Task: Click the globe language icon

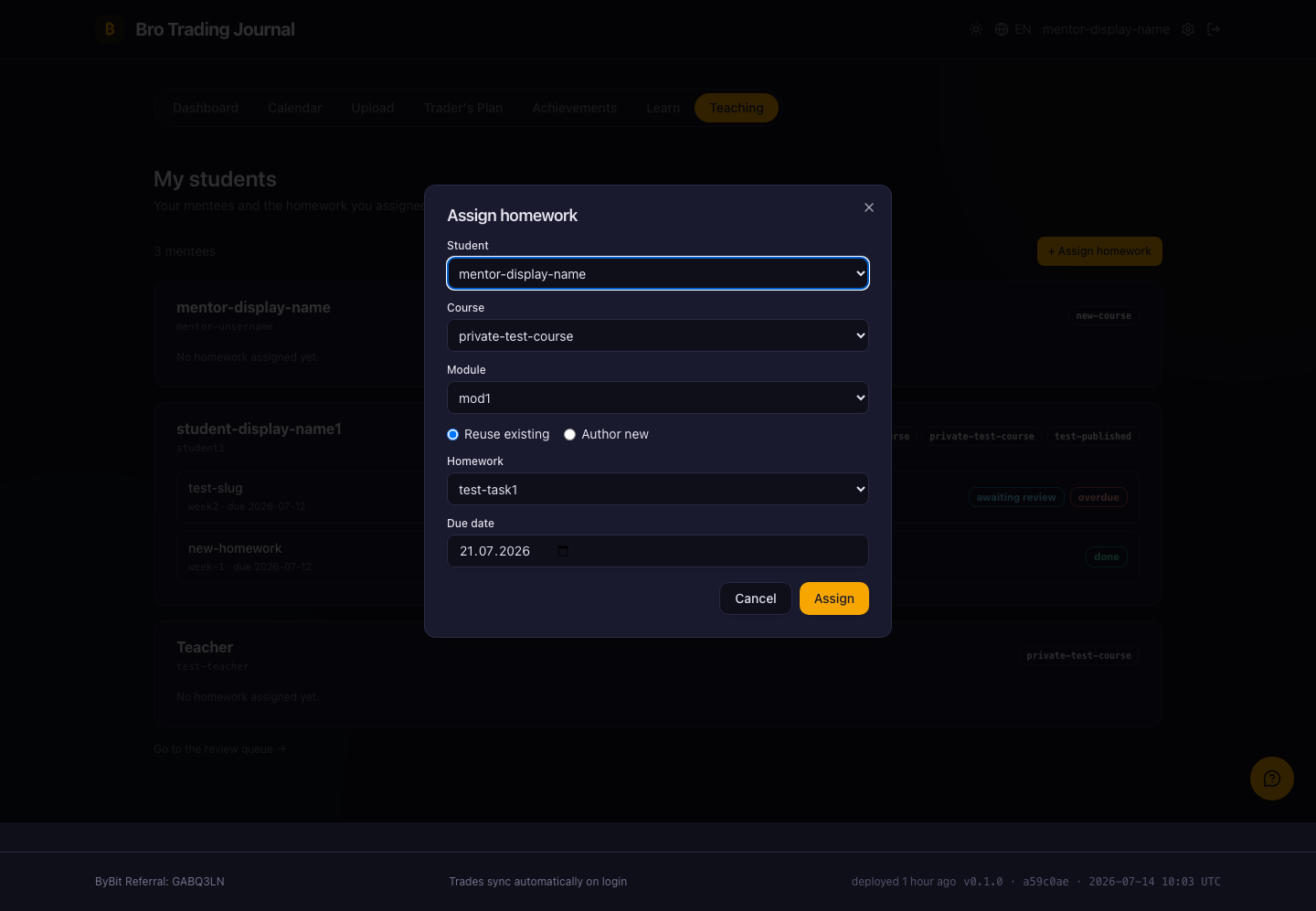Action: 1002,29
